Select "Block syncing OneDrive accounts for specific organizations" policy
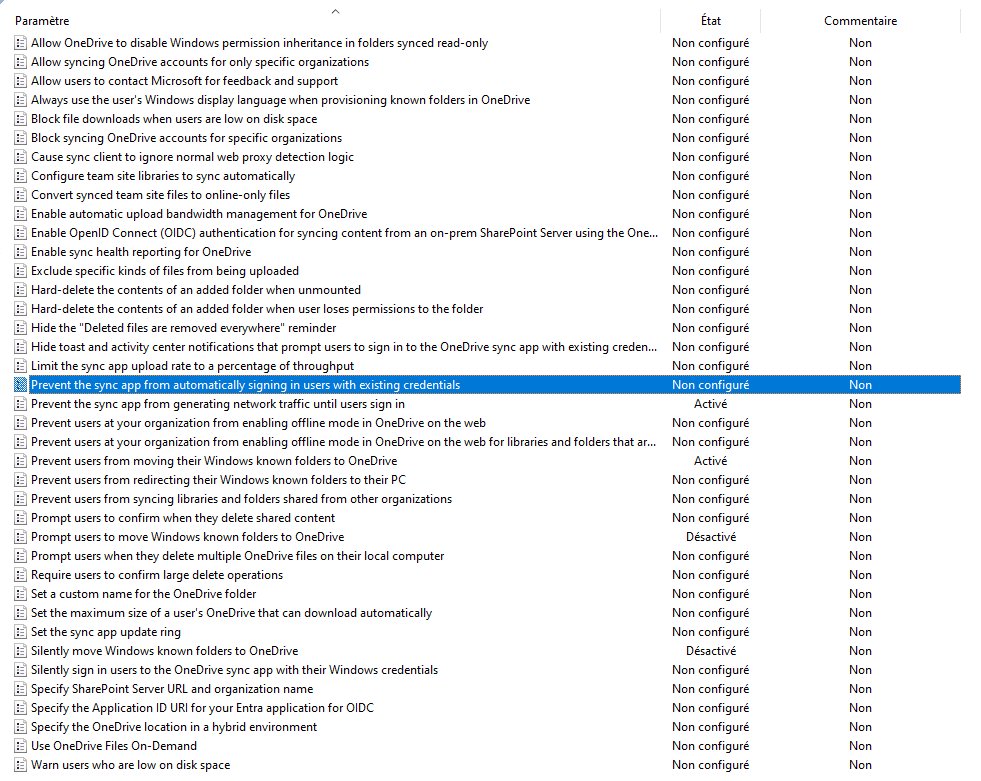The width and height of the screenshot is (981, 781). pos(186,138)
